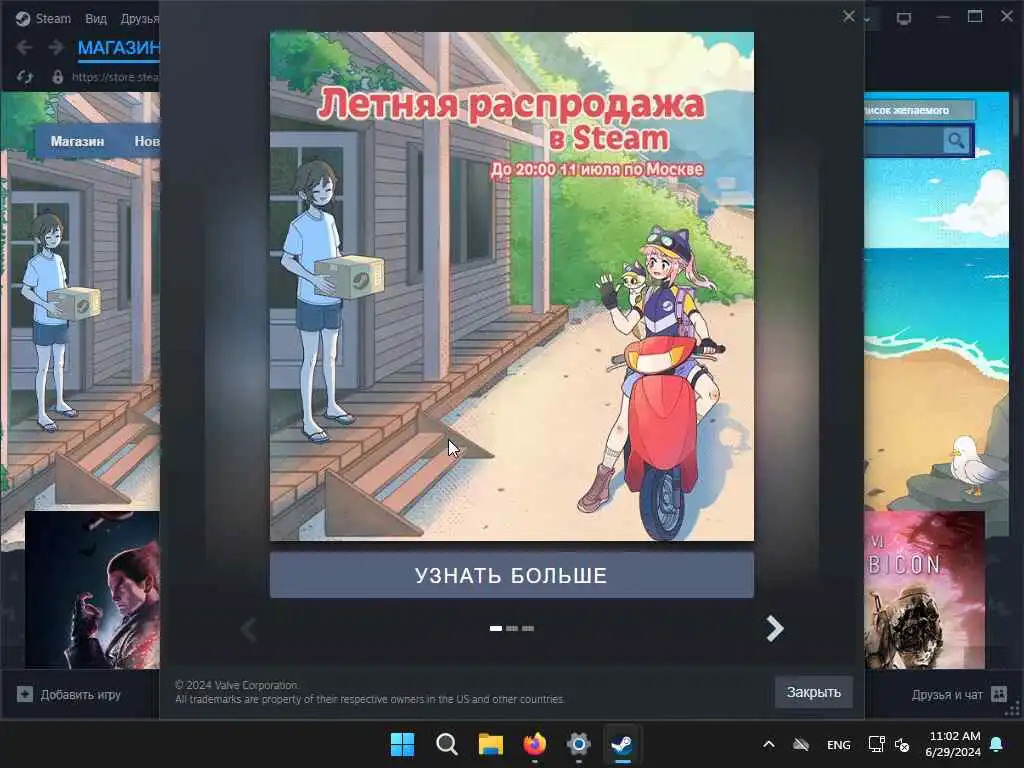The image size is (1024, 768).
Task: Select the third slide indicator dot
Action: (x=528, y=628)
